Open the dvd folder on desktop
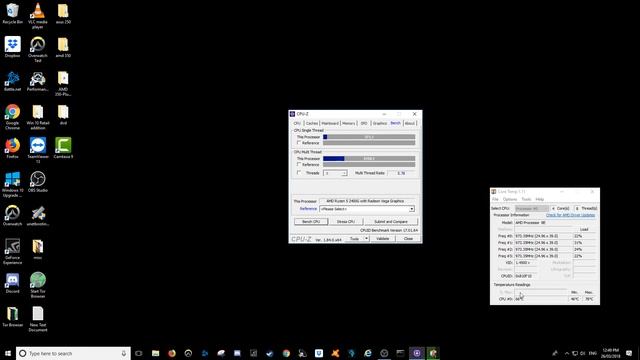This screenshot has height=360, width=640. point(63,114)
